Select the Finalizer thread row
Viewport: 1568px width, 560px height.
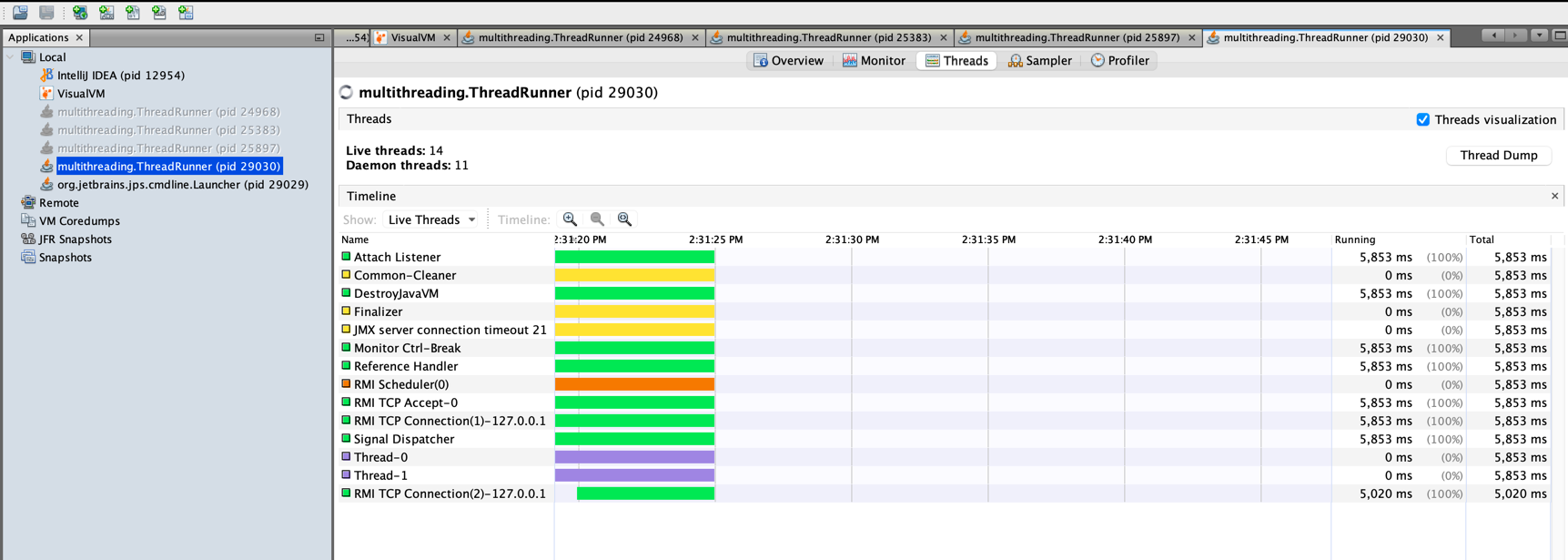point(944,311)
